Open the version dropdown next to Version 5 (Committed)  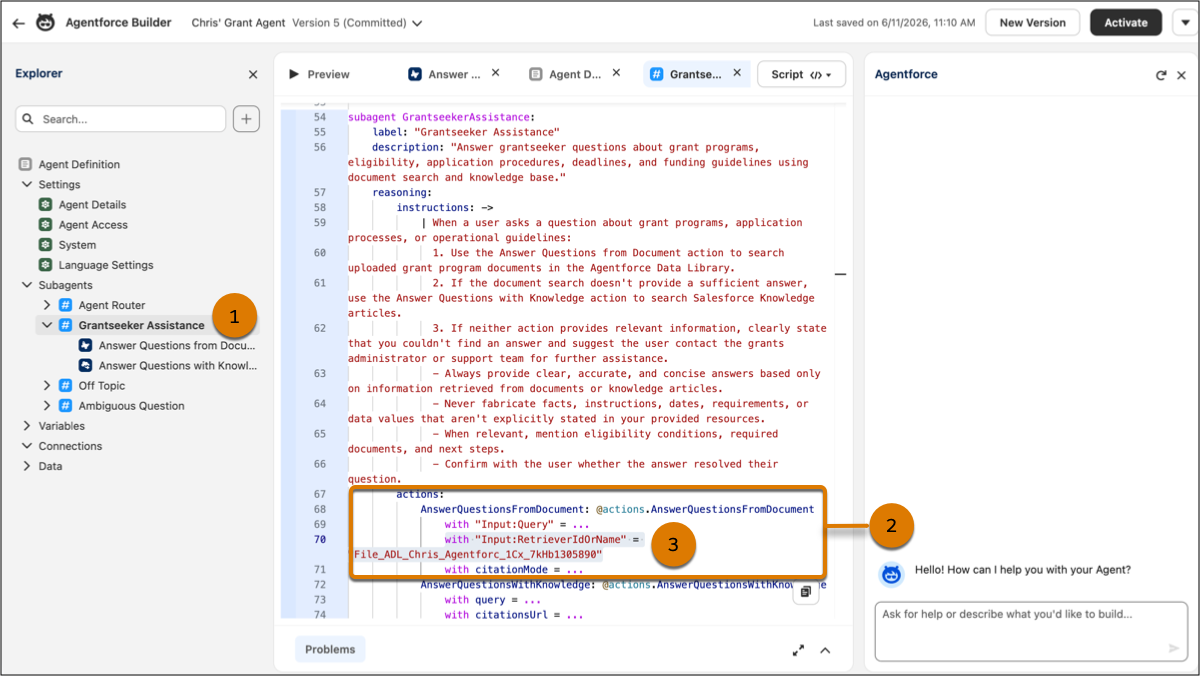tap(416, 23)
